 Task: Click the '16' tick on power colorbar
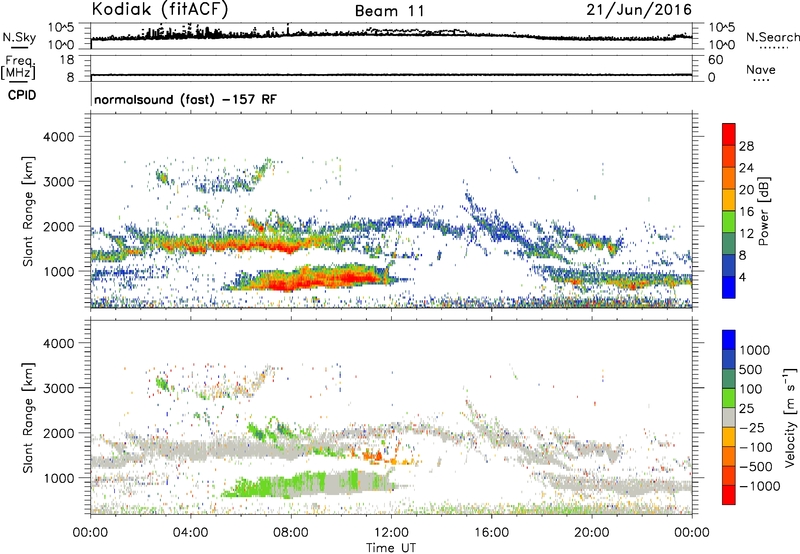tap(746, 212)
